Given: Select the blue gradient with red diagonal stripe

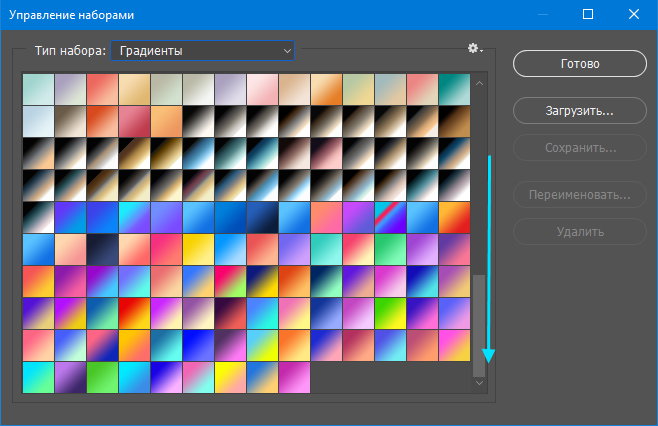Looking at the screenshot, I should tap(390, 217).
